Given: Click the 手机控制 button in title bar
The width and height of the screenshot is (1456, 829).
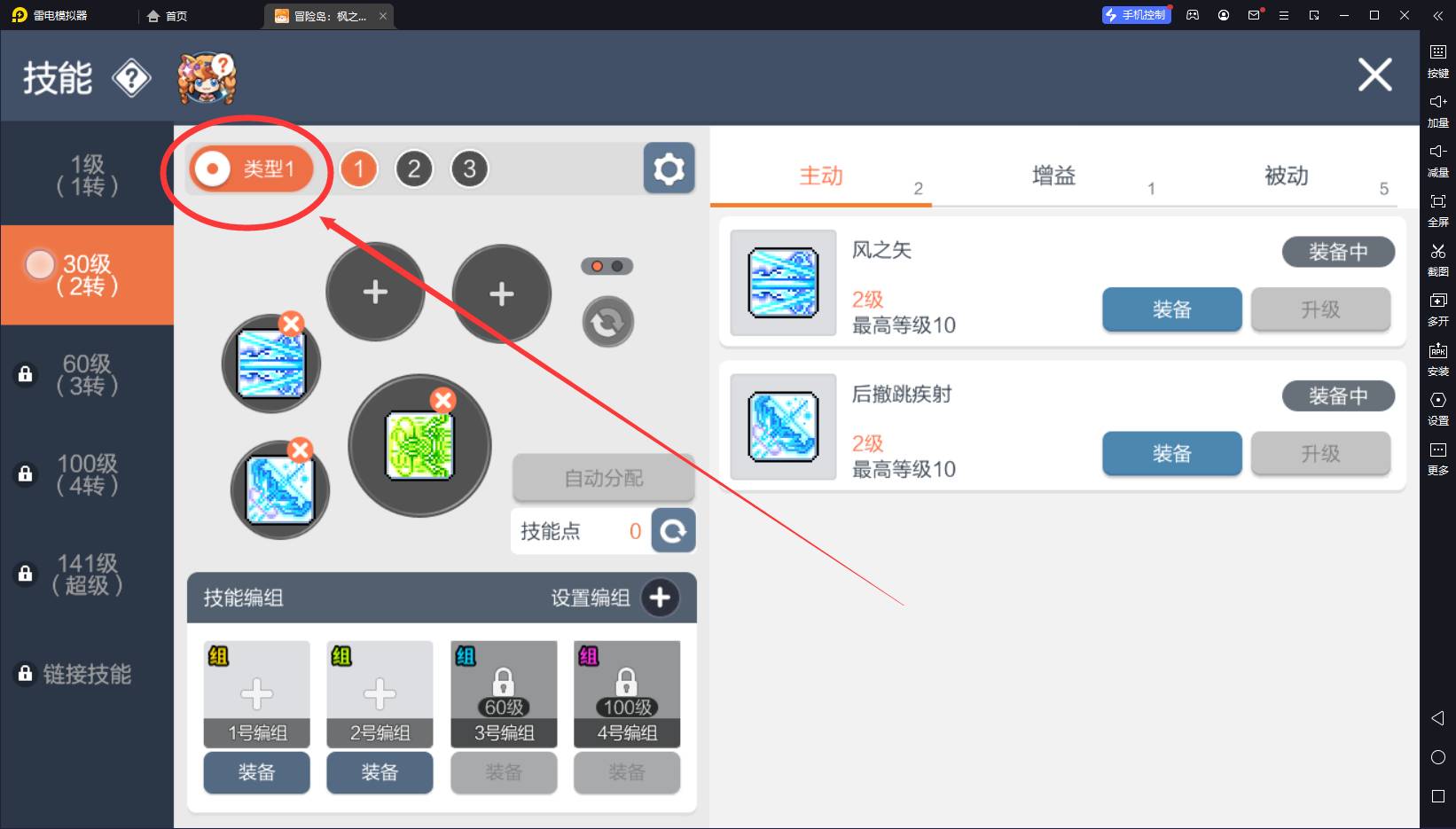Looking at the screenshot, I should click(x=1137, y=15).
